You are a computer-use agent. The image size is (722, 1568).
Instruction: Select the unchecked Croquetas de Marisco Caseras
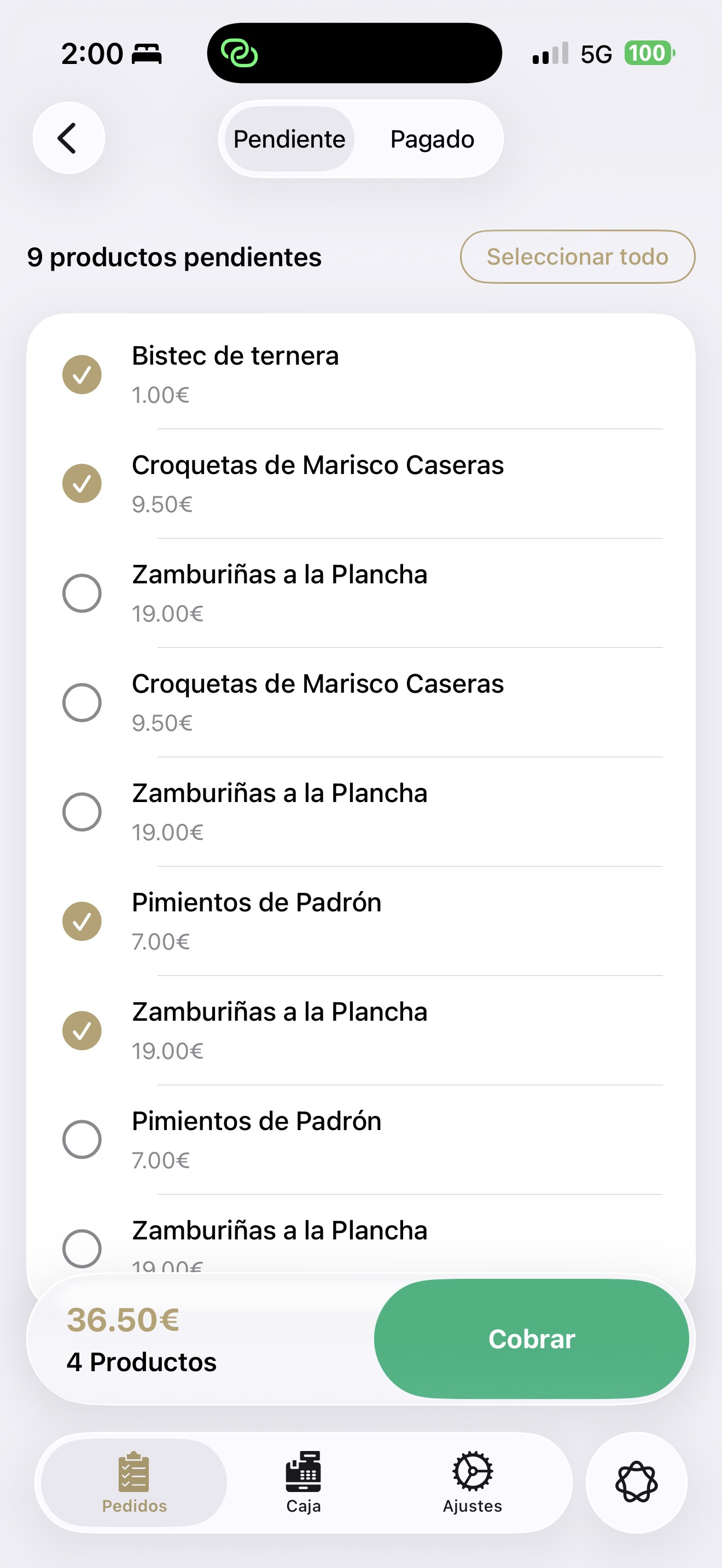pos(82,703)
